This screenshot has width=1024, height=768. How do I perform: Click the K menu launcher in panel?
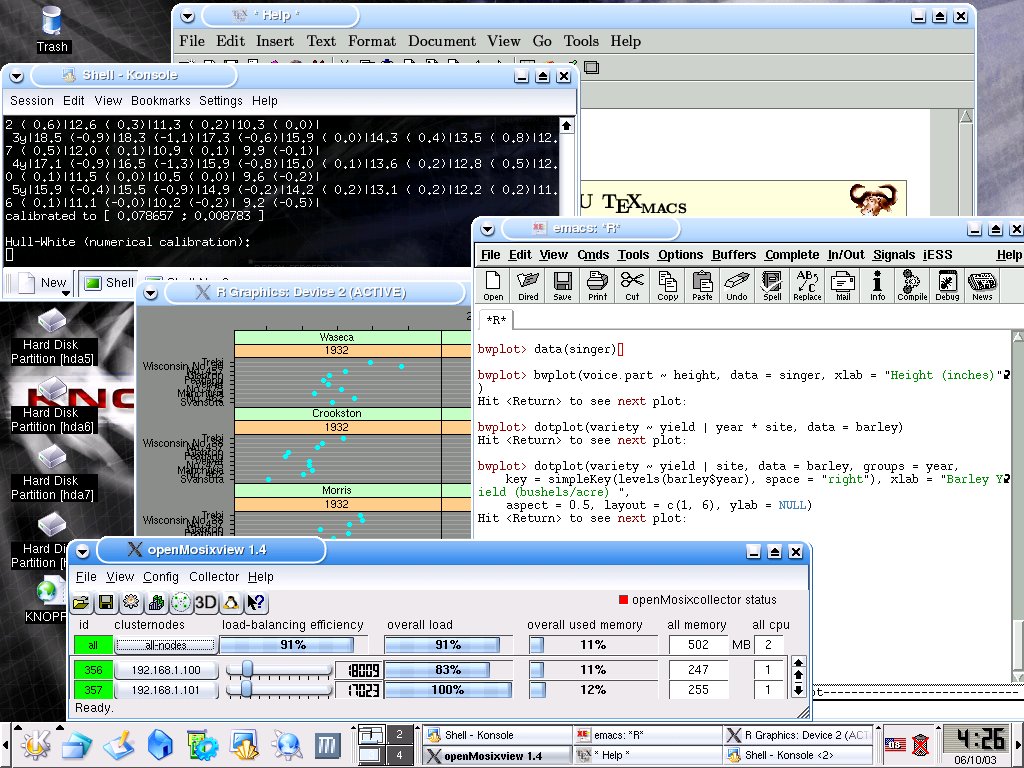click(x=36, y=745)
